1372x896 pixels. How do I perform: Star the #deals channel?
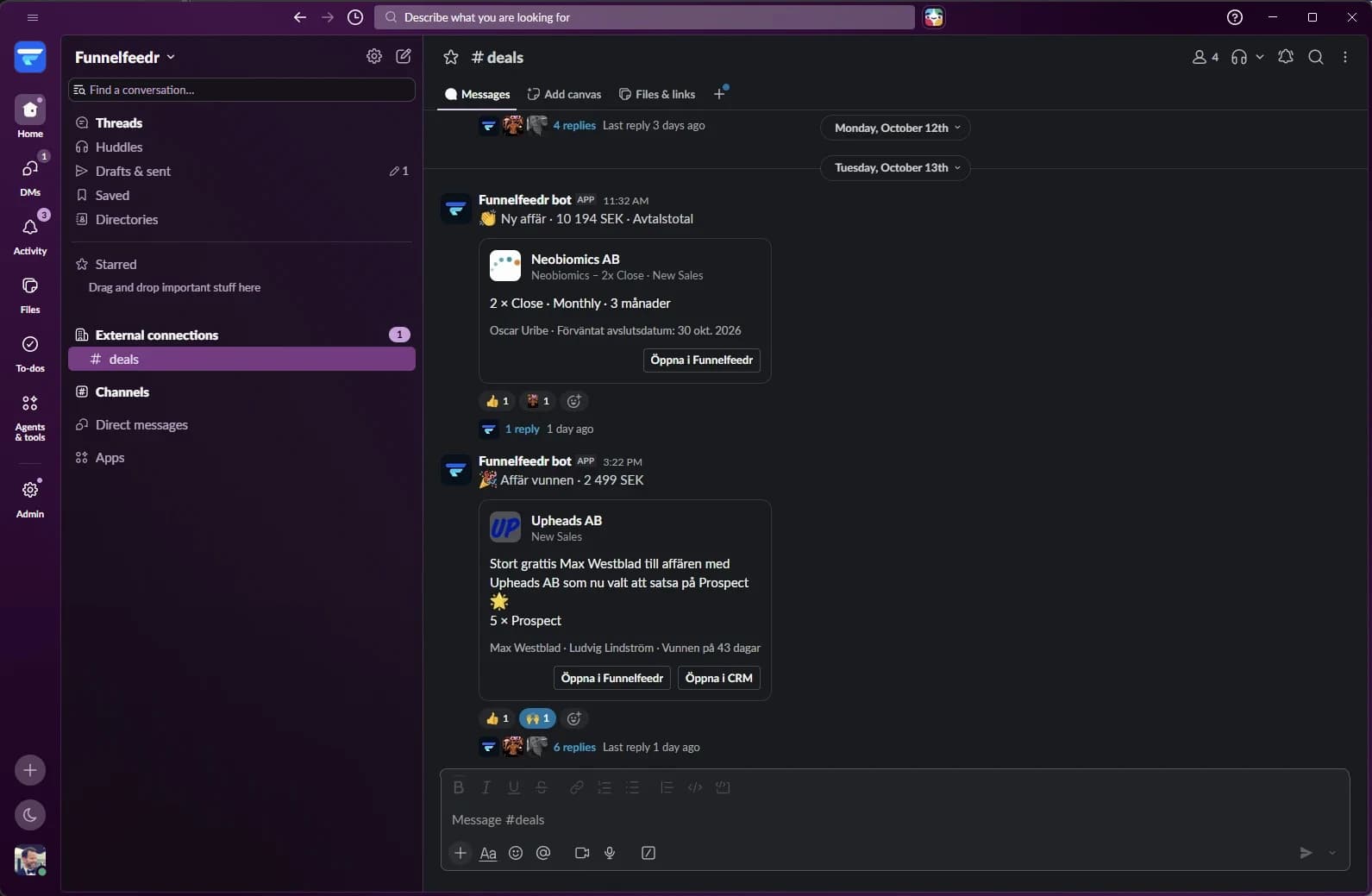pos(451,57)
